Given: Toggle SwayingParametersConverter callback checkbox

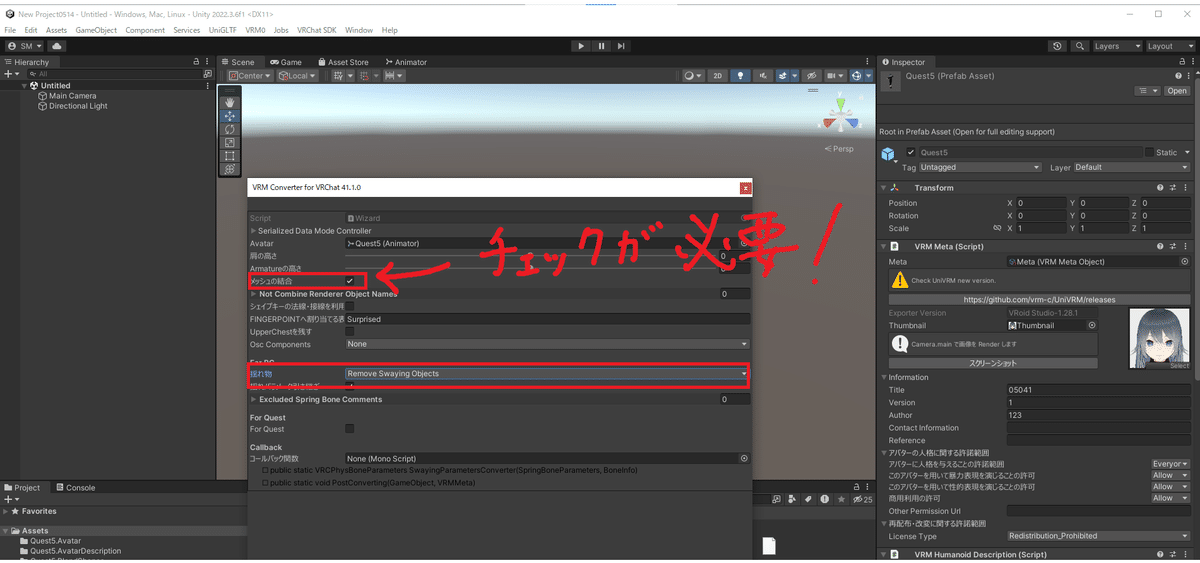Looking at the screenshot, I should pyautogui.click(x=265, y=470).
